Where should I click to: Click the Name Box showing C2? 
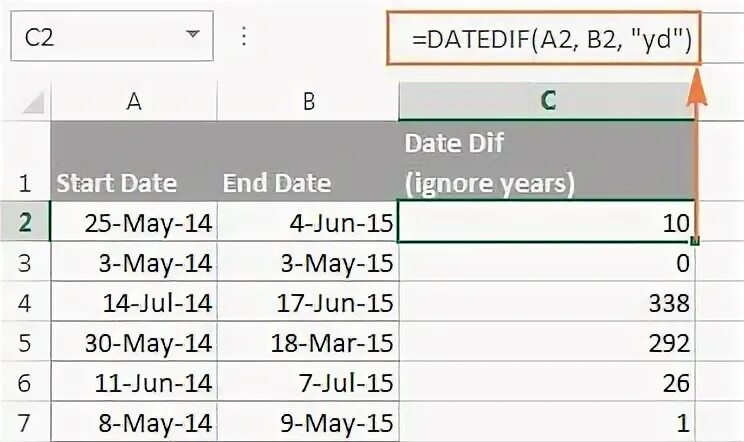112,37
